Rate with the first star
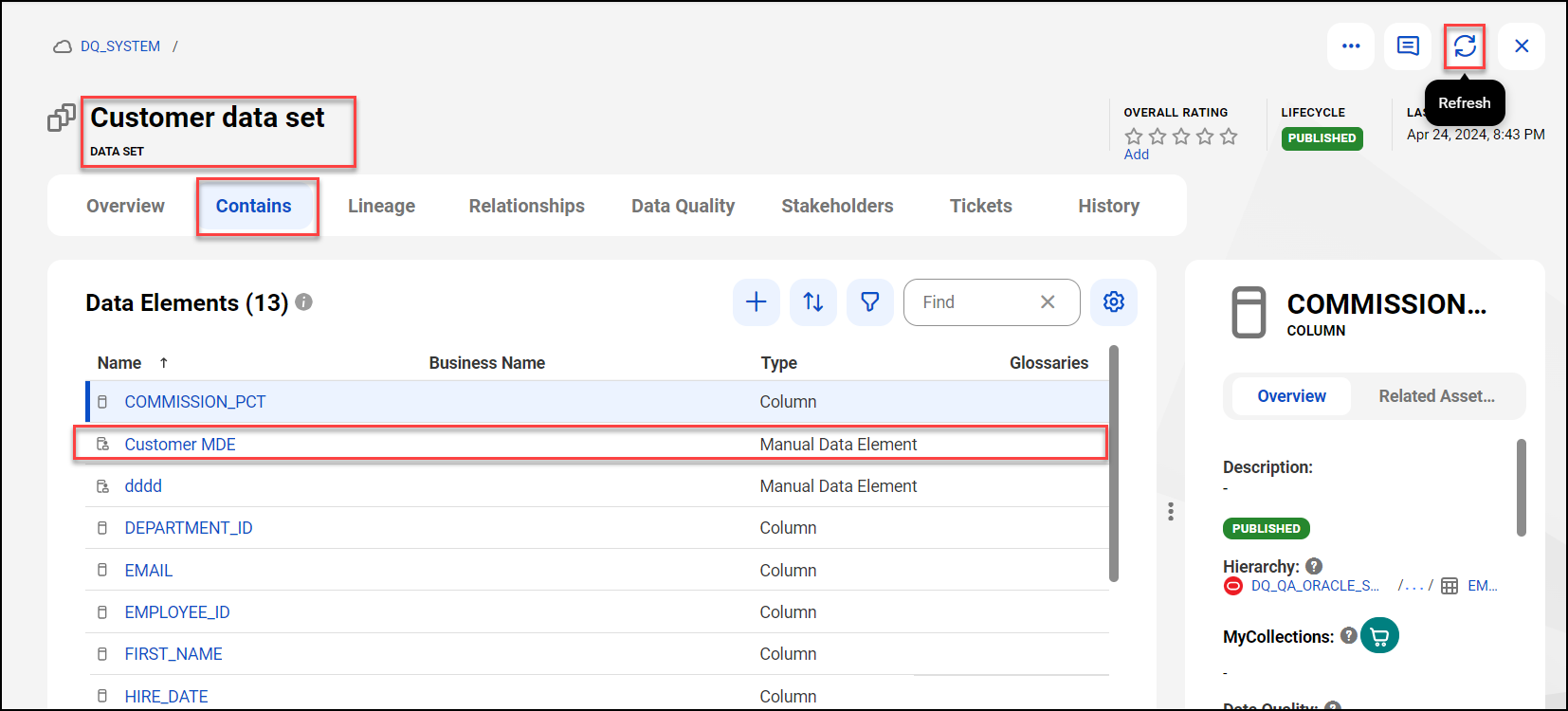The width and height of the screenshot is (1568, 711). pos(1134,137)
